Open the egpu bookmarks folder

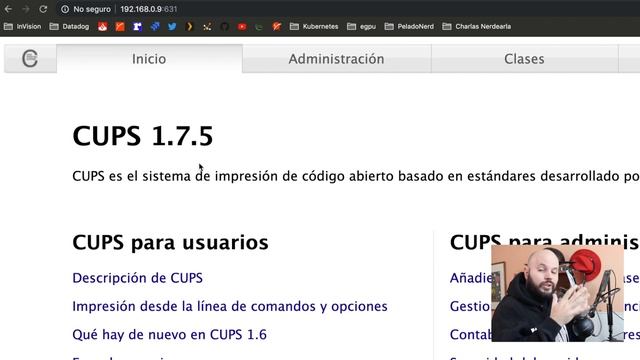(361, 27)
